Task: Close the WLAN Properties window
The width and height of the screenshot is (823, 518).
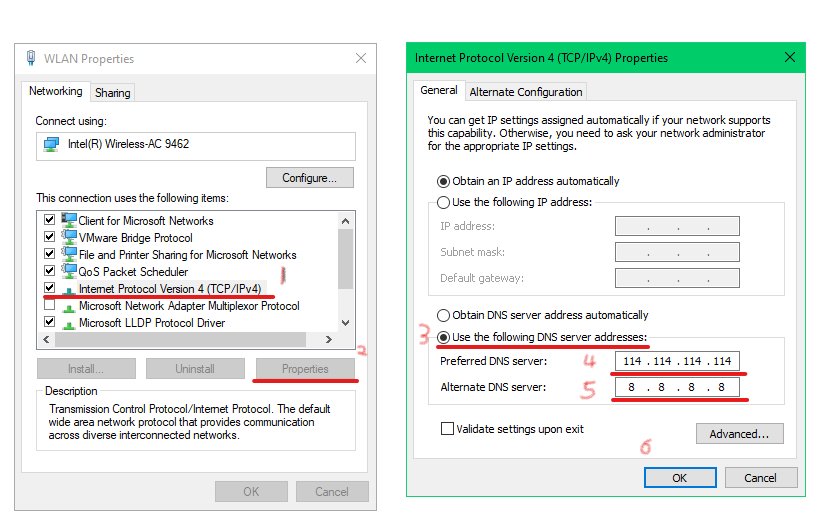Action: pyautogui.click(x=361, y=58)
